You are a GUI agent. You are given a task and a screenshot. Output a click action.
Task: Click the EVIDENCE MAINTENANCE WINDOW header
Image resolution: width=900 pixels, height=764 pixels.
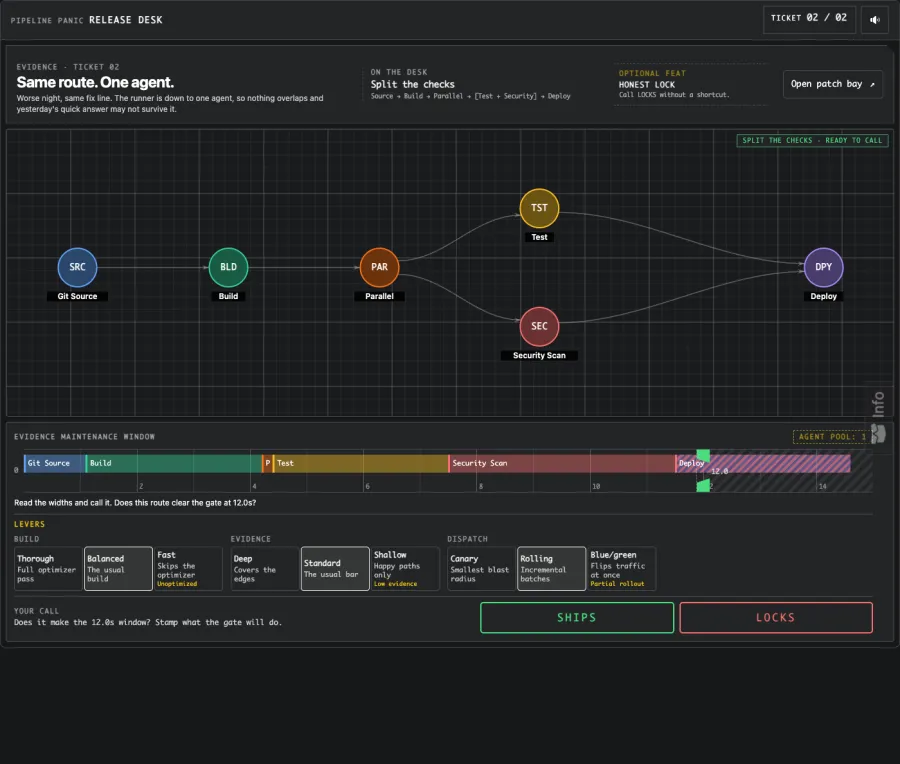coord(84,437)
